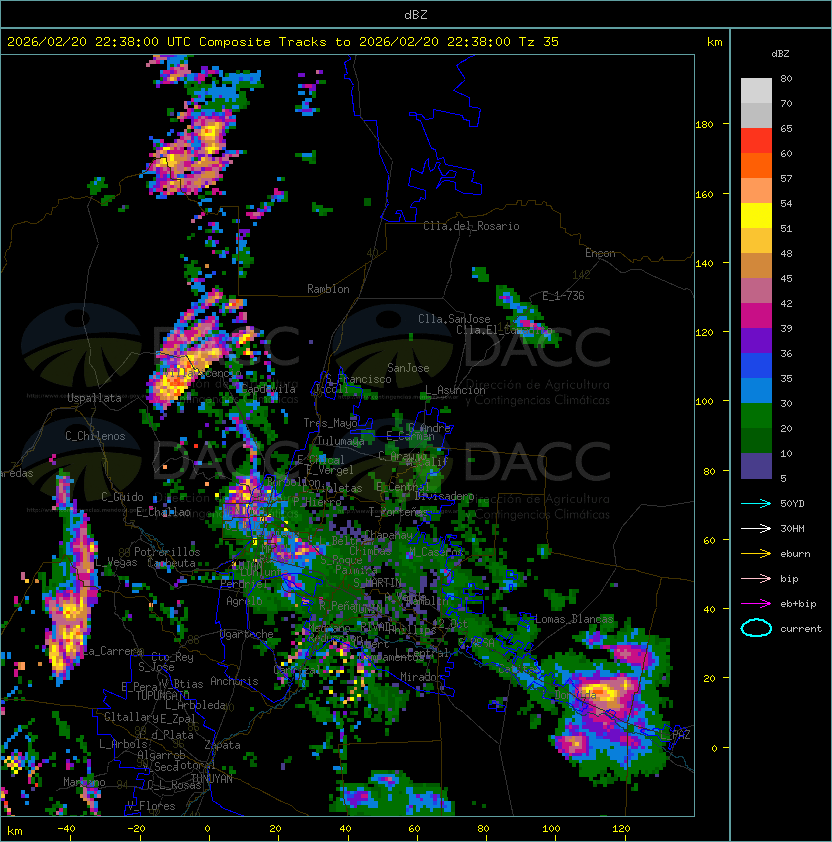Click the 'dBZ' title at top center

tap(416, 15)
